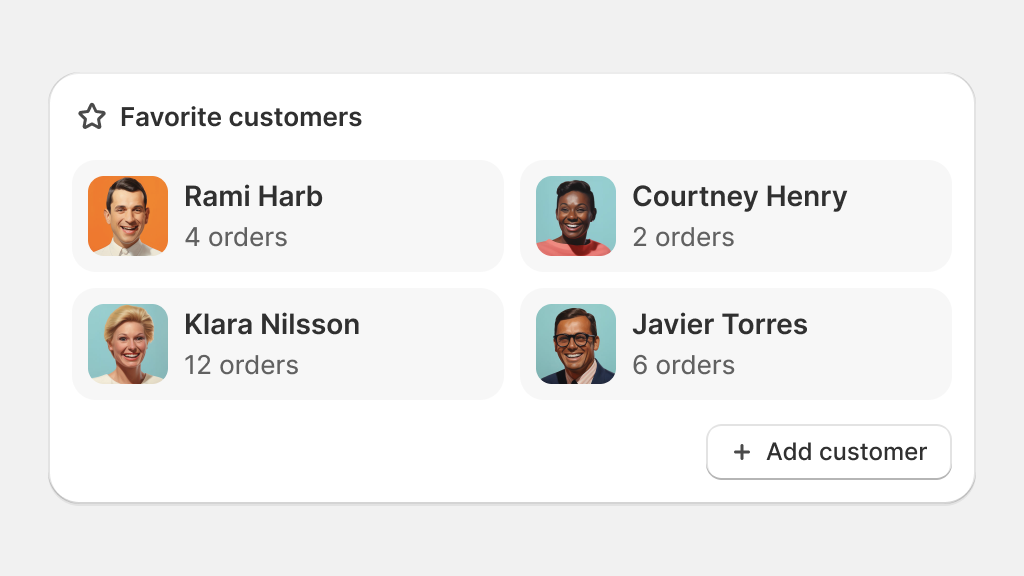Select the Courtney Henry customer name
Viewport: 1024px width, 576px height.
739,197
